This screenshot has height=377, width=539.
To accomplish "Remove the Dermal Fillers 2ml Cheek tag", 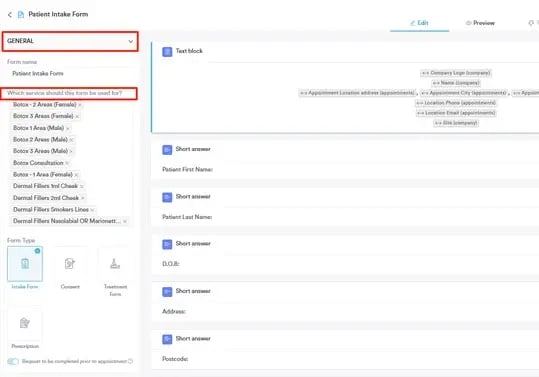I will coord(82,198).
